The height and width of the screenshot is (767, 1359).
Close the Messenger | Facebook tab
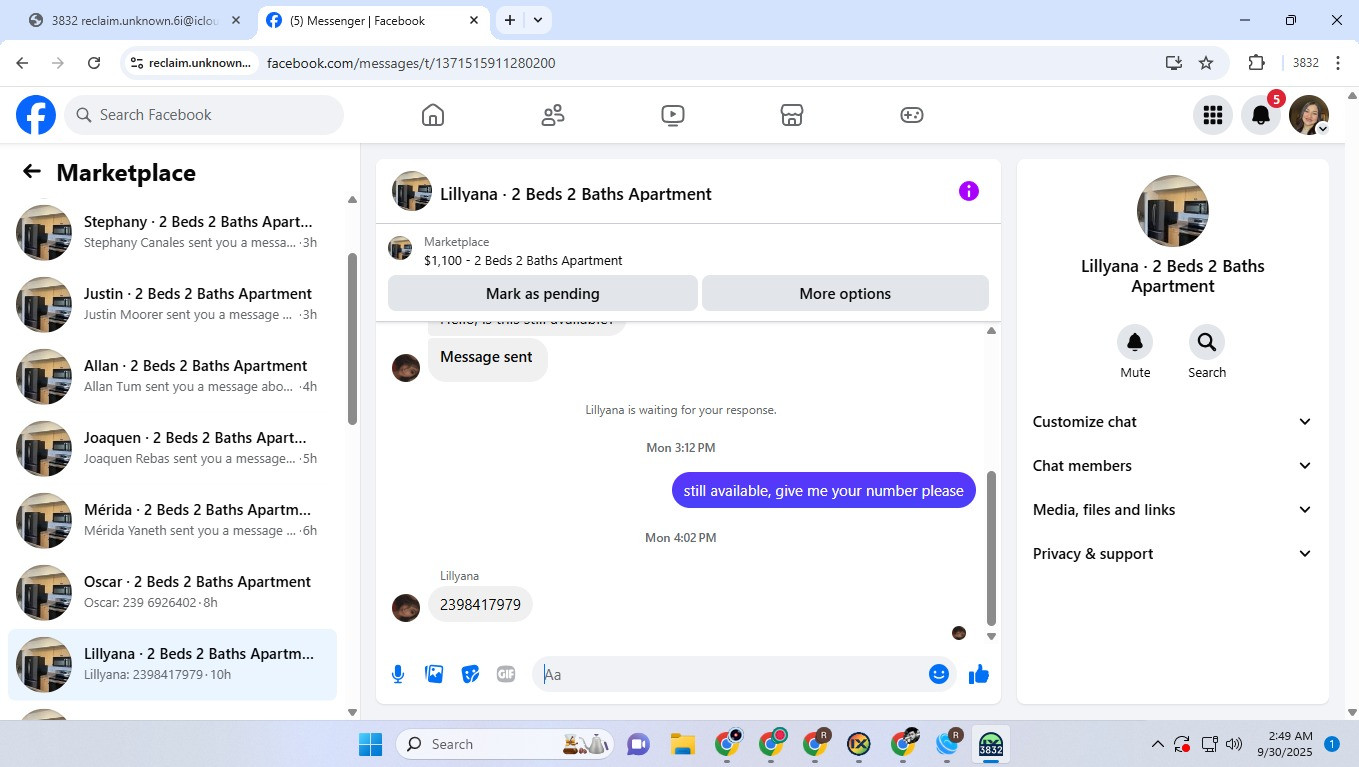474,20
